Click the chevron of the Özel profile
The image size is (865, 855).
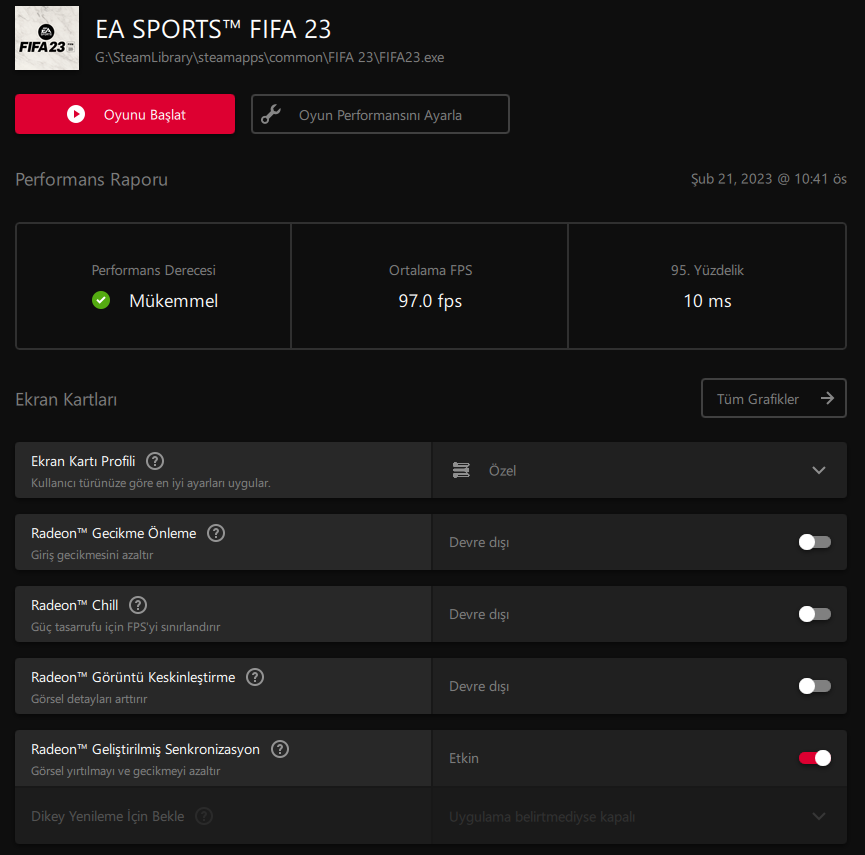coord(819,471)
